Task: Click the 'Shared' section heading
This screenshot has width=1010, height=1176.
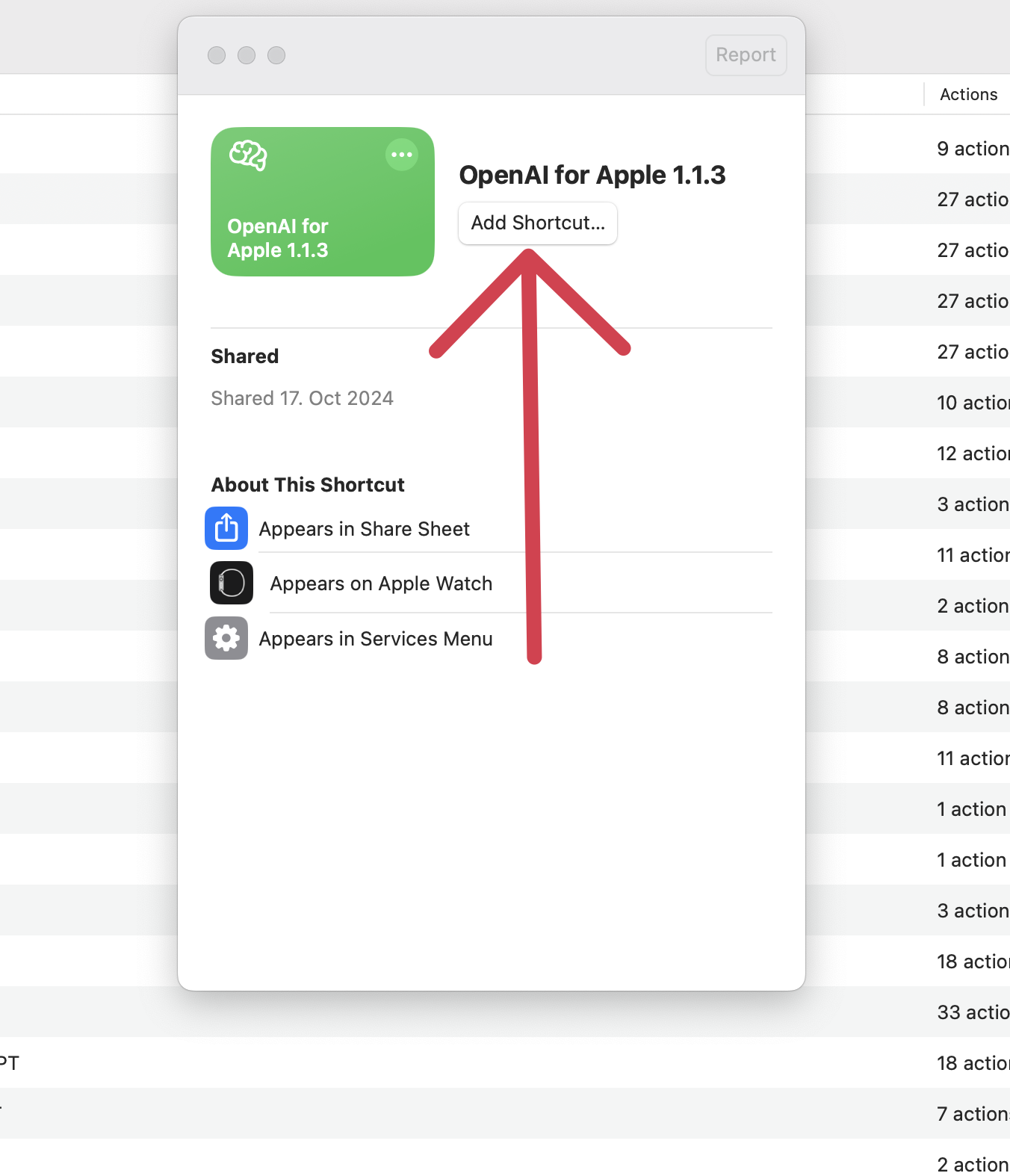Action: coord(245,356)
